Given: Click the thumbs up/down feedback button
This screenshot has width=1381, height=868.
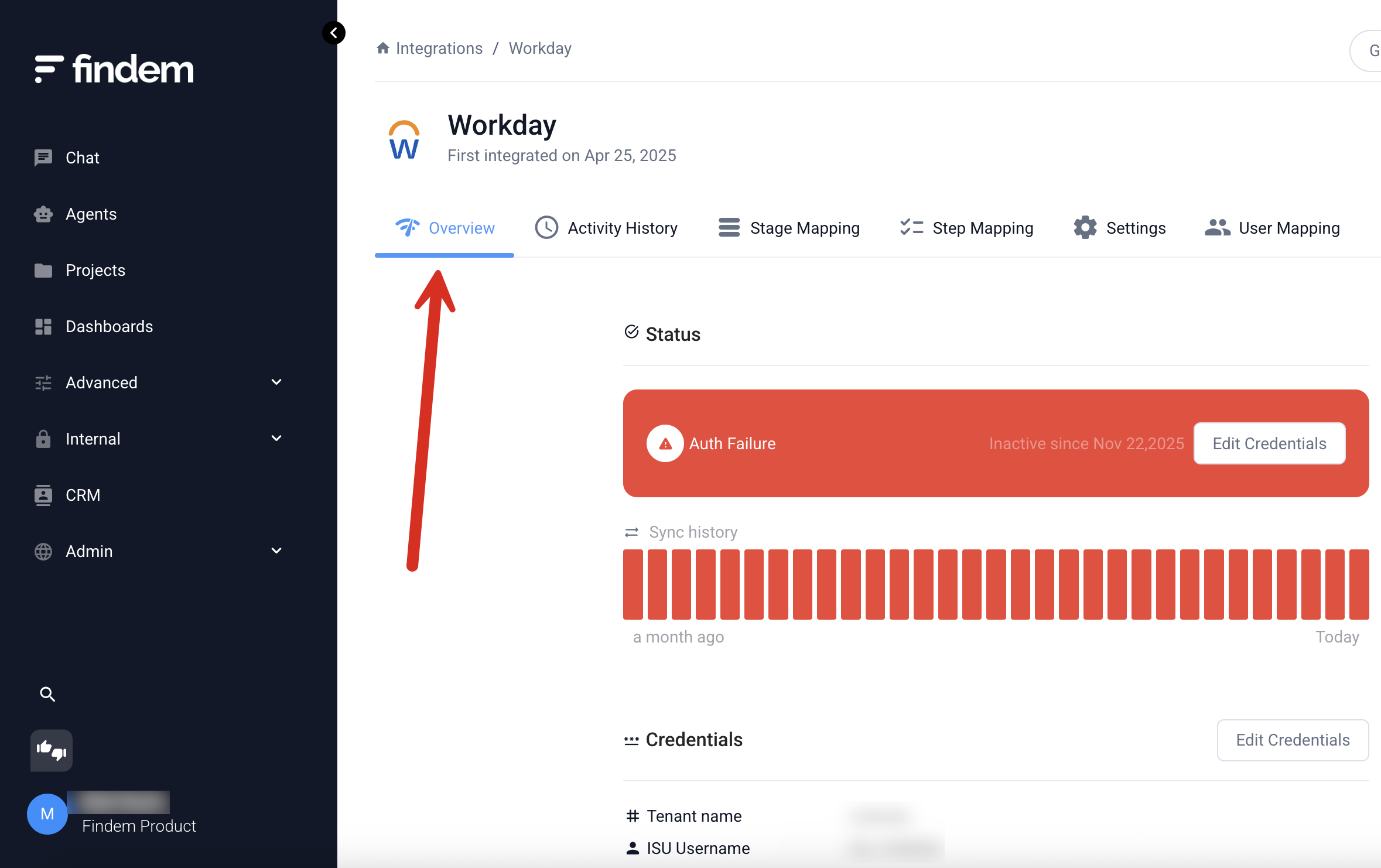Looking at the screenshot, I should (52, 750).
